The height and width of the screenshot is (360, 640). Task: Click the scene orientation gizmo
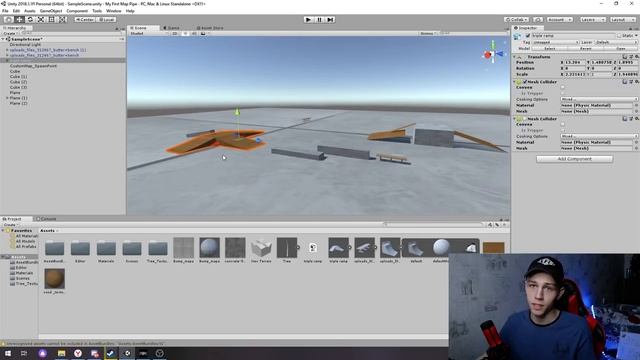(493, 53)
